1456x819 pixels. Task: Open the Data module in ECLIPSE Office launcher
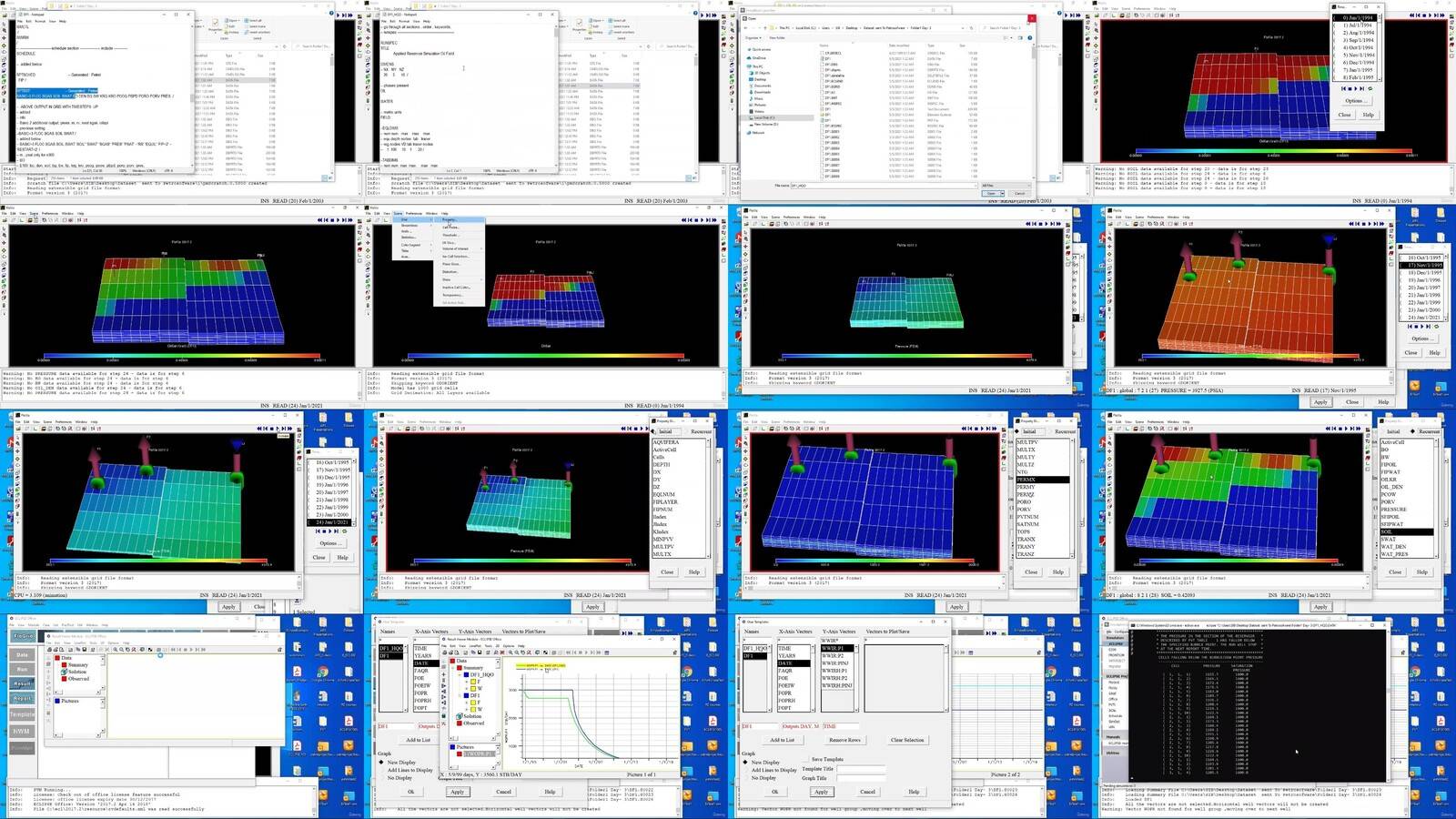(x=22, y=654)
